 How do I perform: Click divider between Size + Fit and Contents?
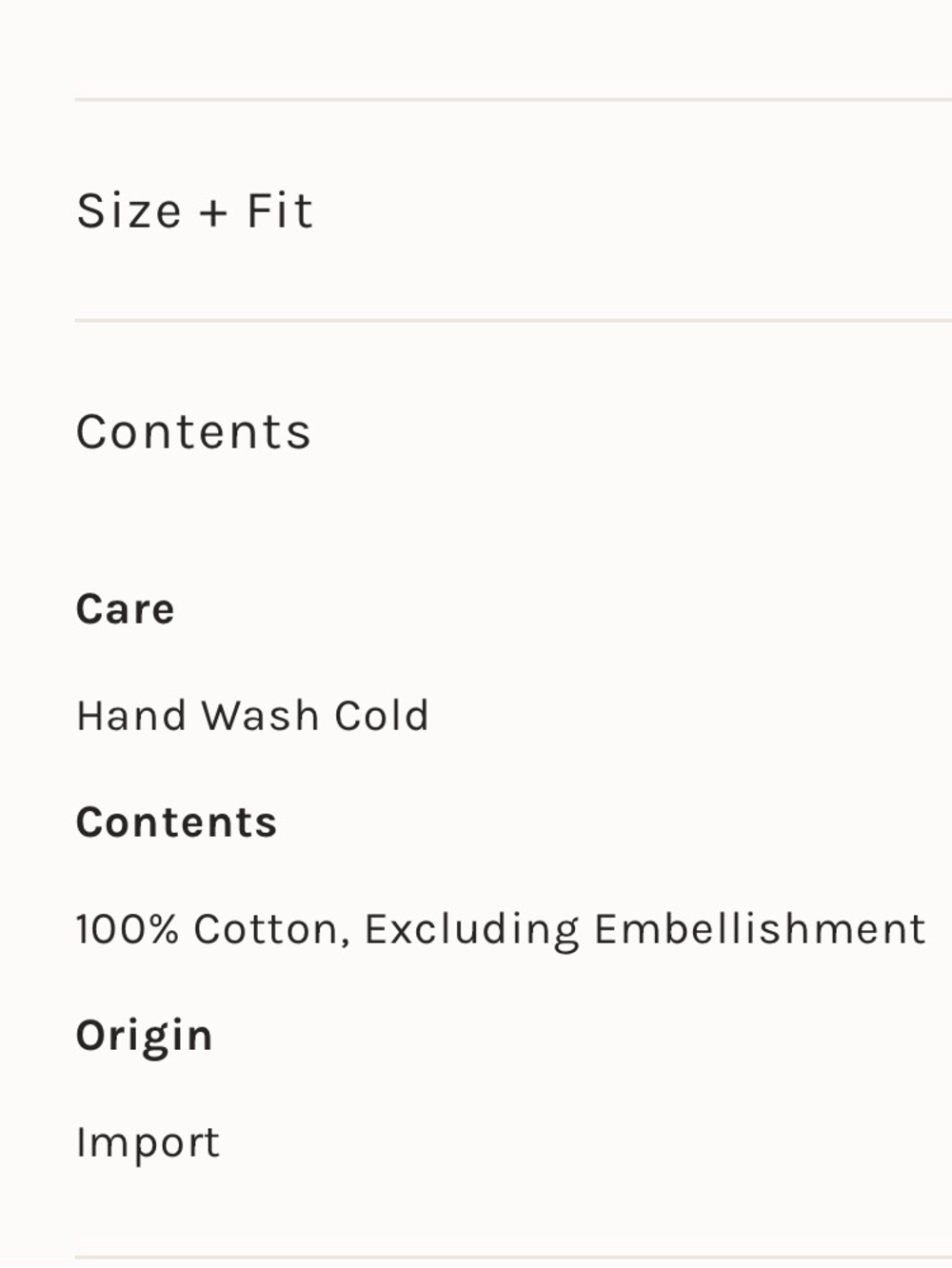click(x=513, y=321)
